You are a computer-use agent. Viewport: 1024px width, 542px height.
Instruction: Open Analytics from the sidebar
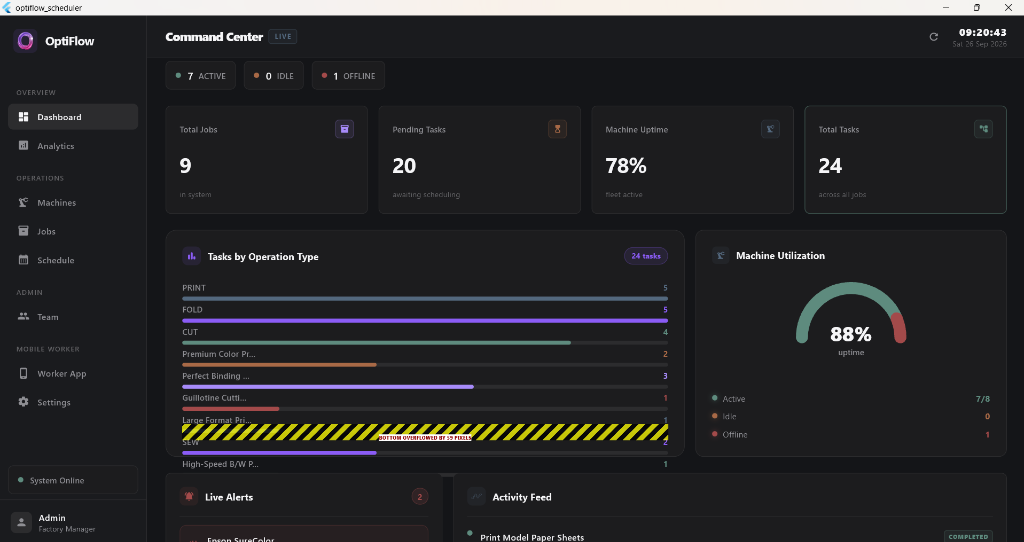click(x=73, y=146)
